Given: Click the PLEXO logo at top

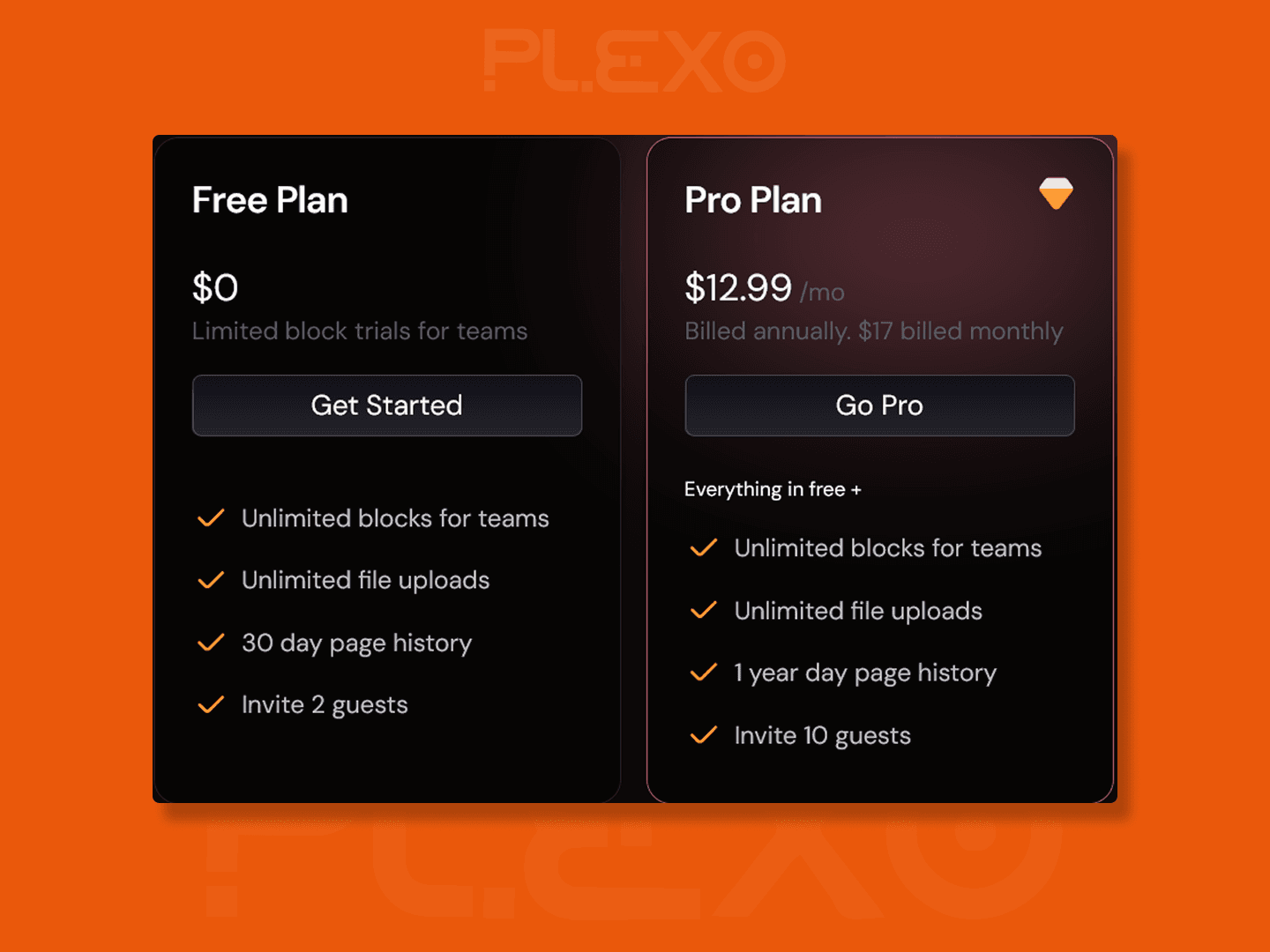Looking at the screenshot, I should 634,62.
